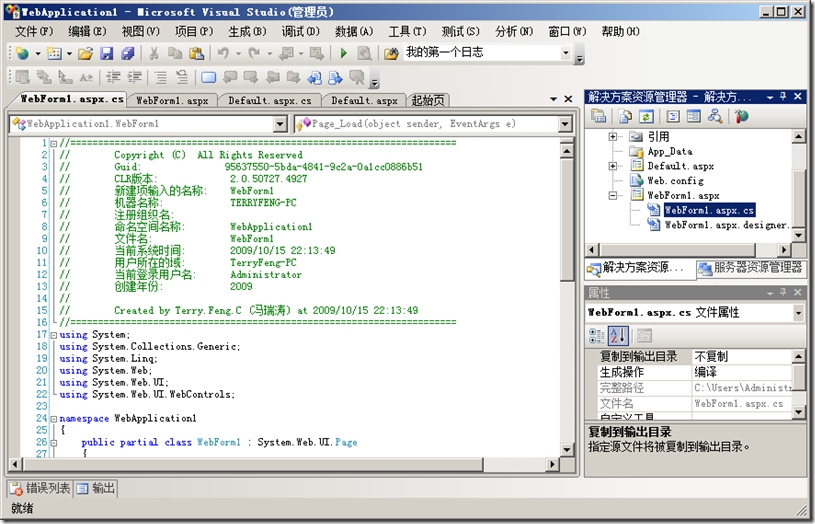
Task: Collapse the namespace block at line 24
Action: pos(54,419)
